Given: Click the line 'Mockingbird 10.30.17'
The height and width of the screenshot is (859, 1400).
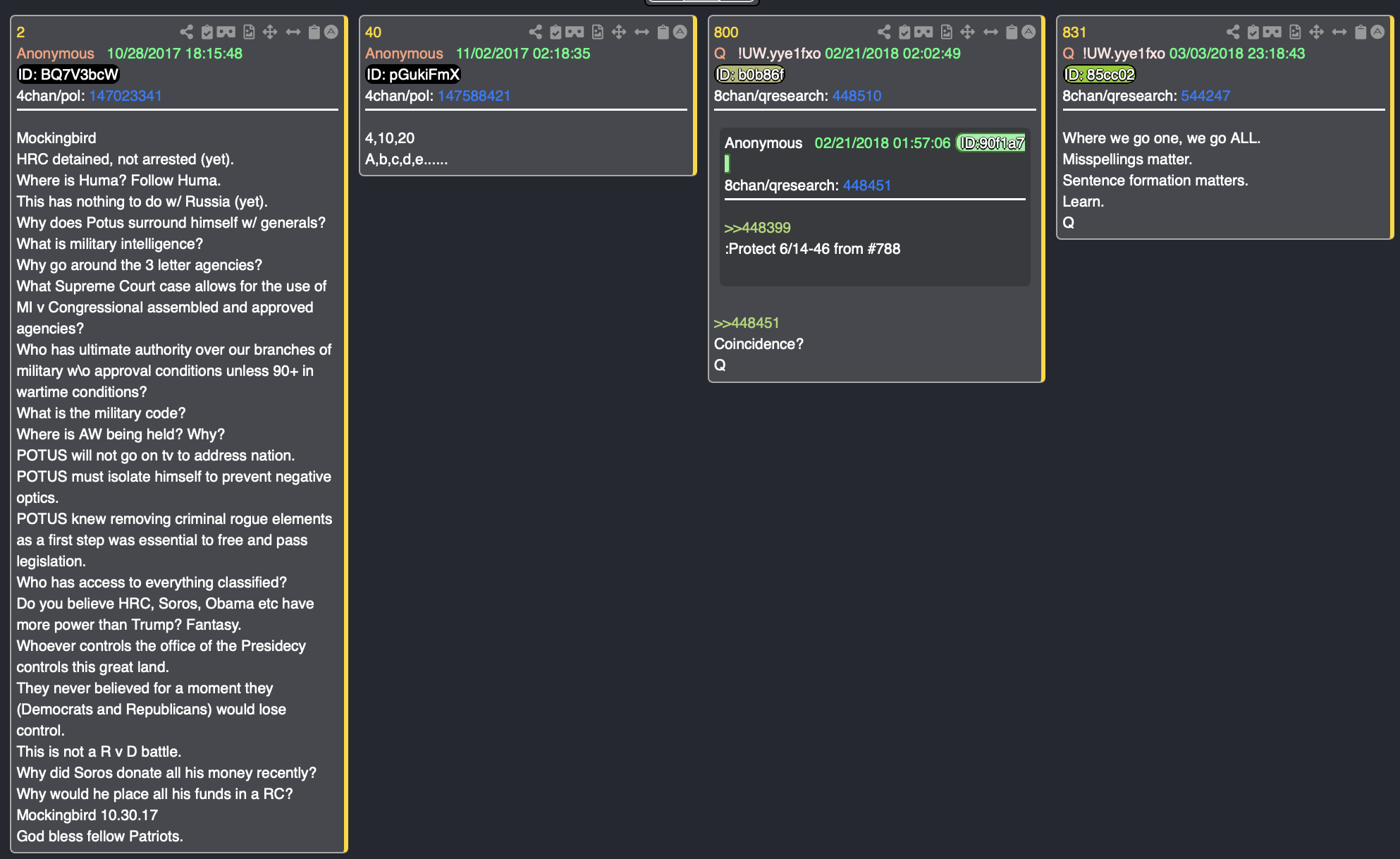Looking at the screenshot, I should pyautogui.click(x=87, y=815).
